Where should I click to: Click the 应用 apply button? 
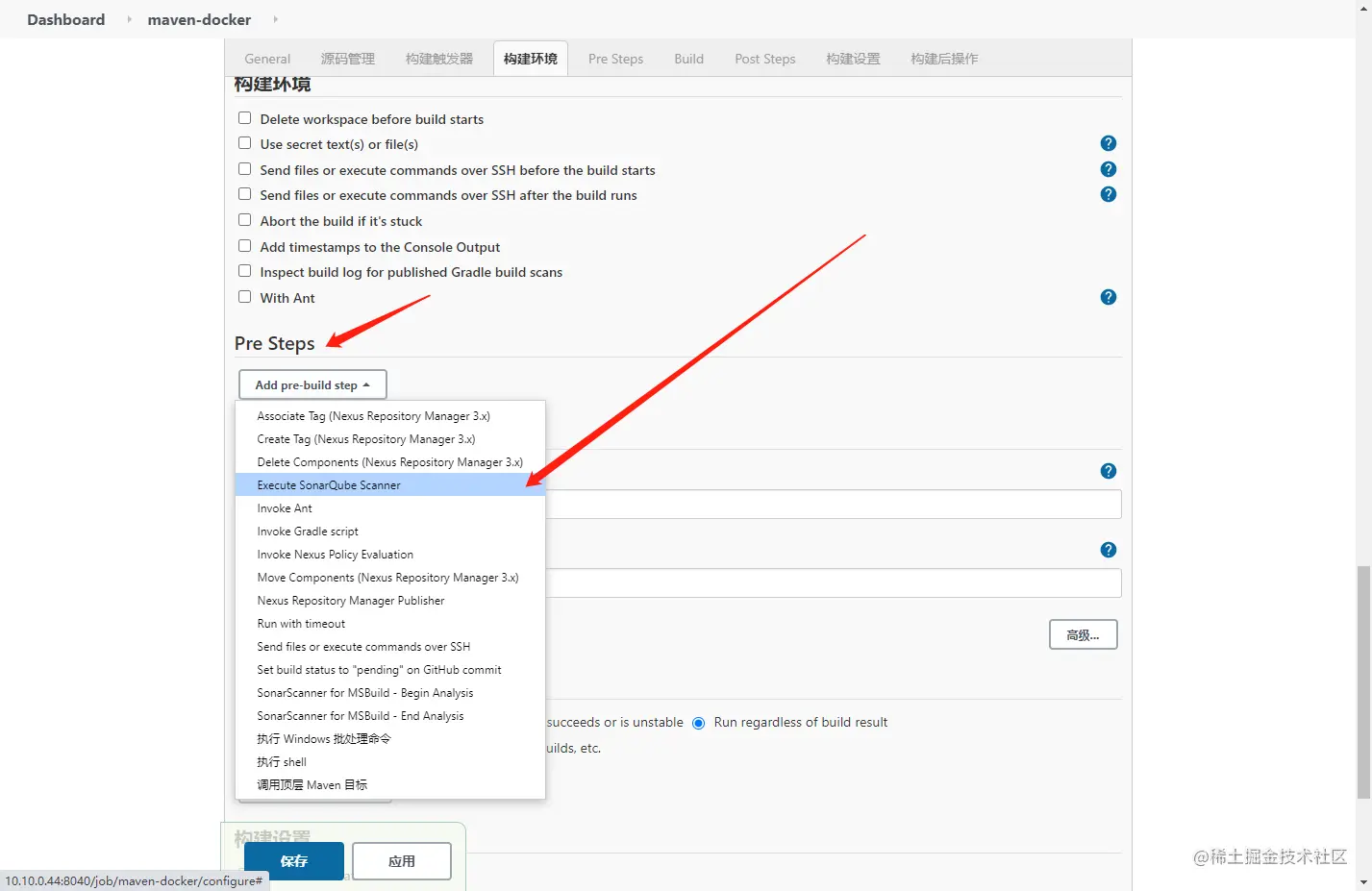pos(402,861)
